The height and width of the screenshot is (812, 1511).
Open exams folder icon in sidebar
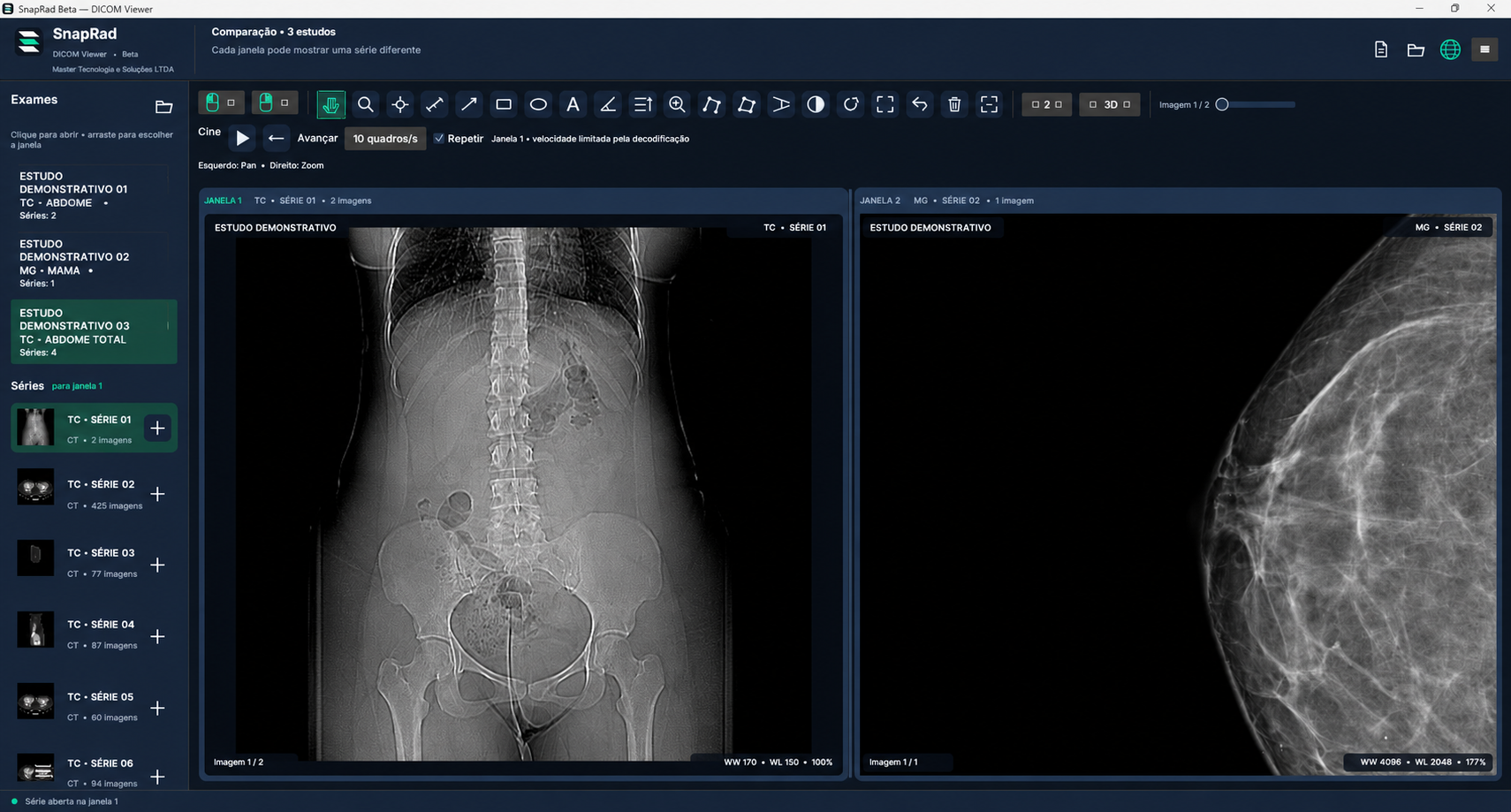pyautogui.click(x=163, y=107)
